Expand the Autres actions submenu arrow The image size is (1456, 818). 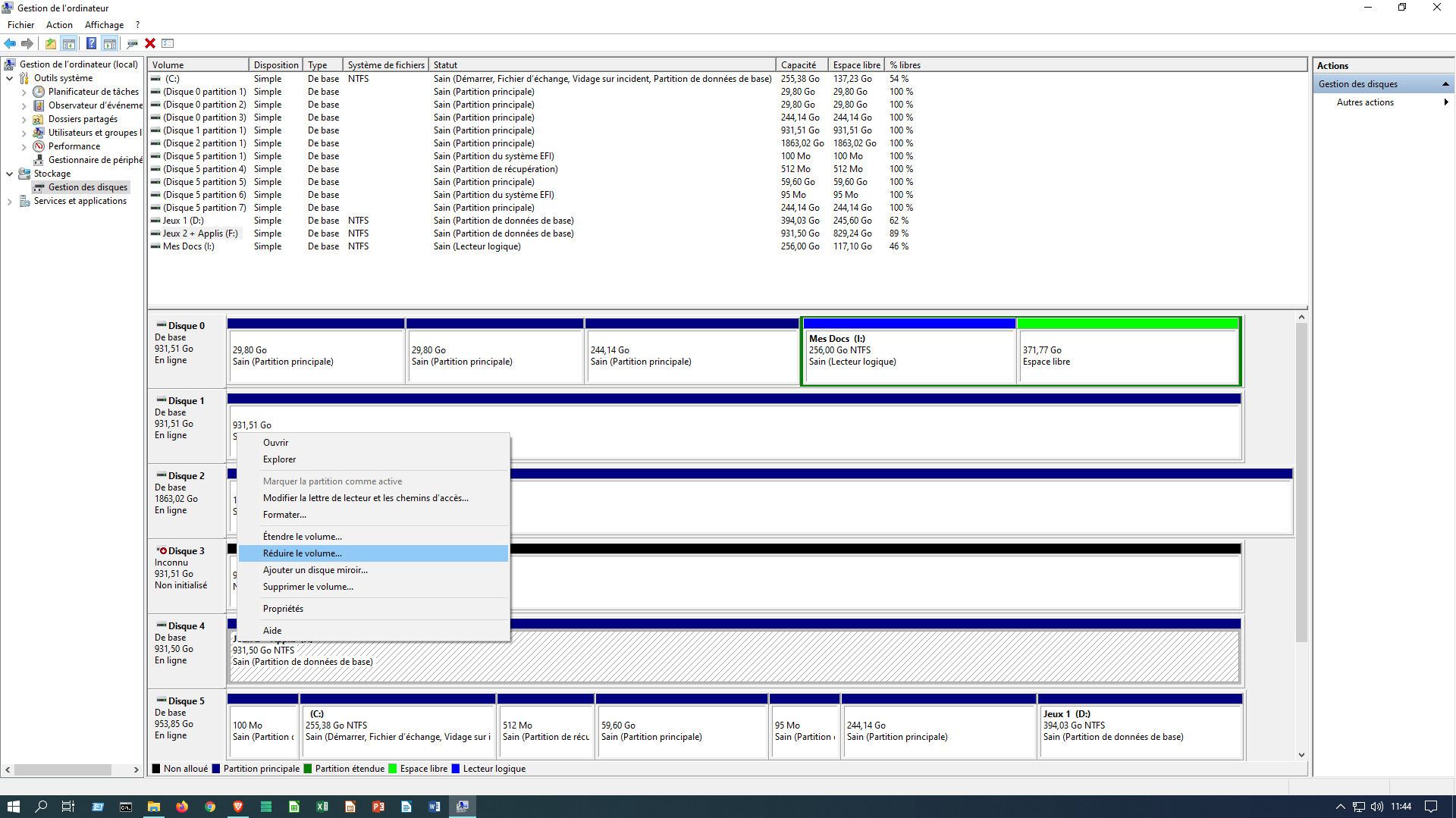[x=1445, y=102]
